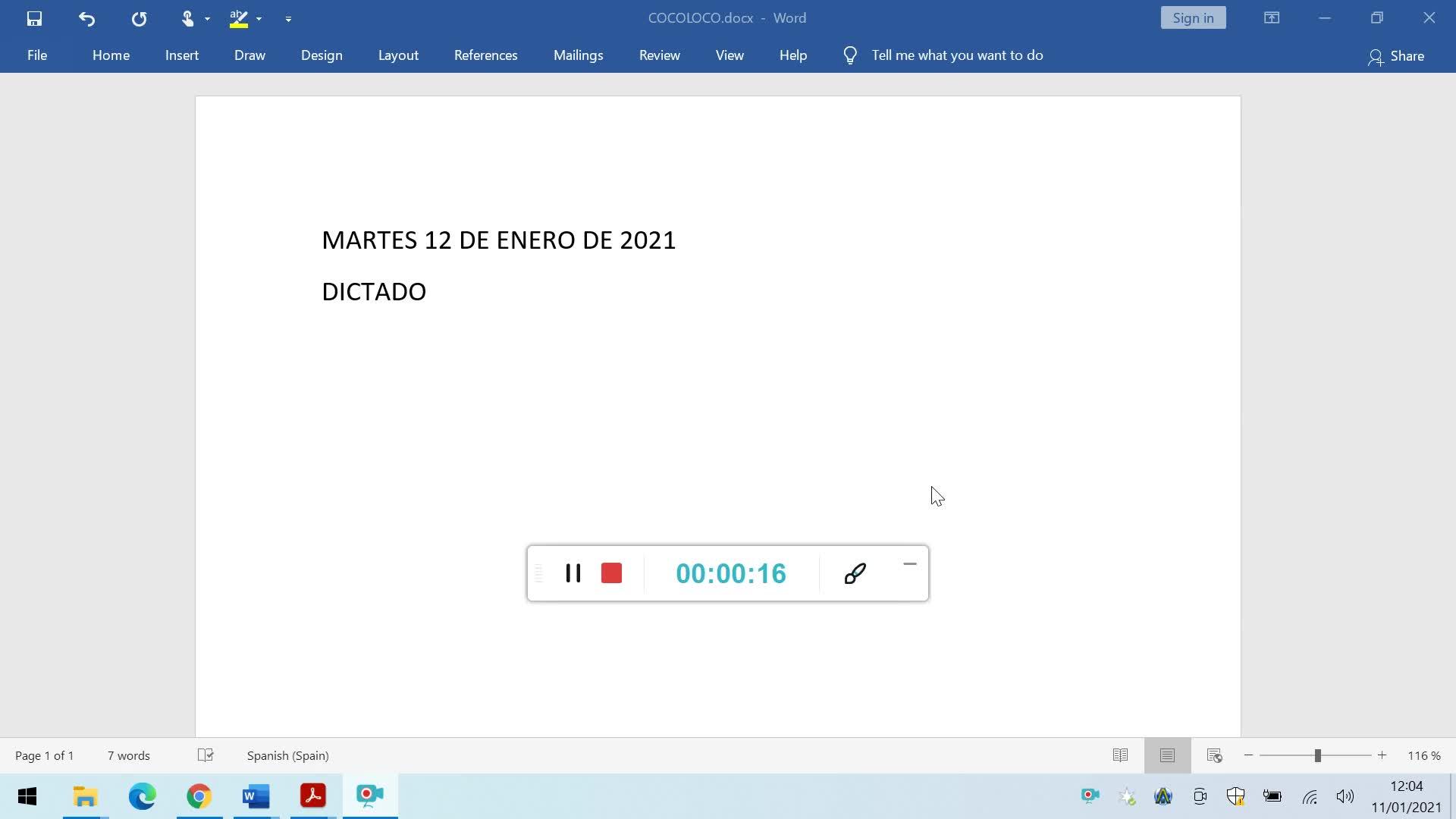Open the spelling and proofing status icon

point(206,755)
